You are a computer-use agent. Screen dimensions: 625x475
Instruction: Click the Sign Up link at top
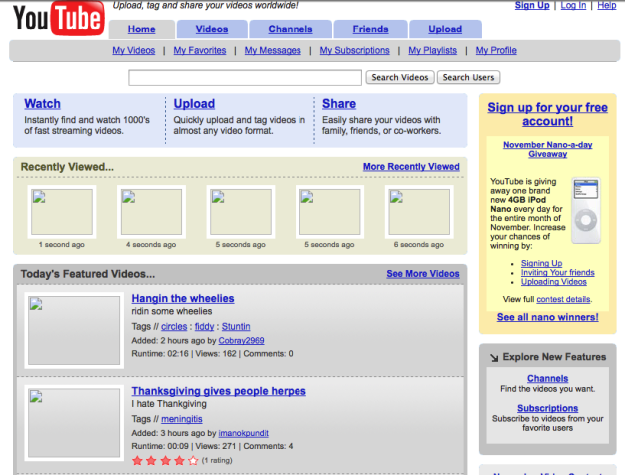pyautogui.click(x=531, y=6)
